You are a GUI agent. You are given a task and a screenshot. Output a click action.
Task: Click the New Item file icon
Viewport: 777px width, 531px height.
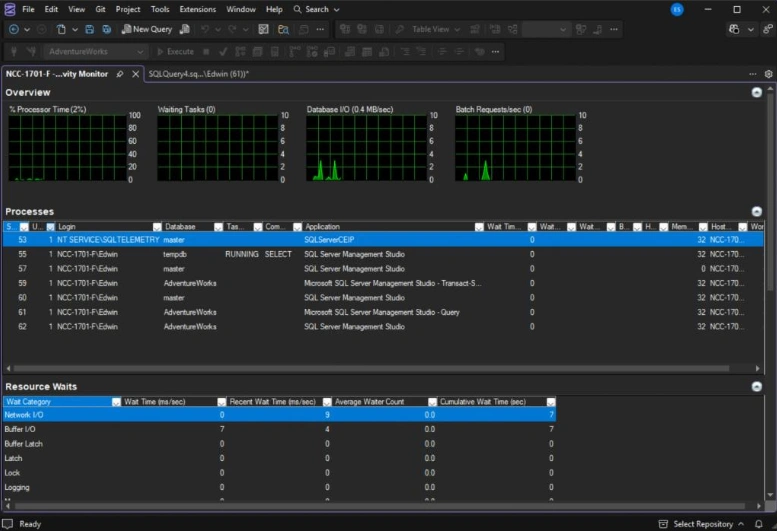60,29
